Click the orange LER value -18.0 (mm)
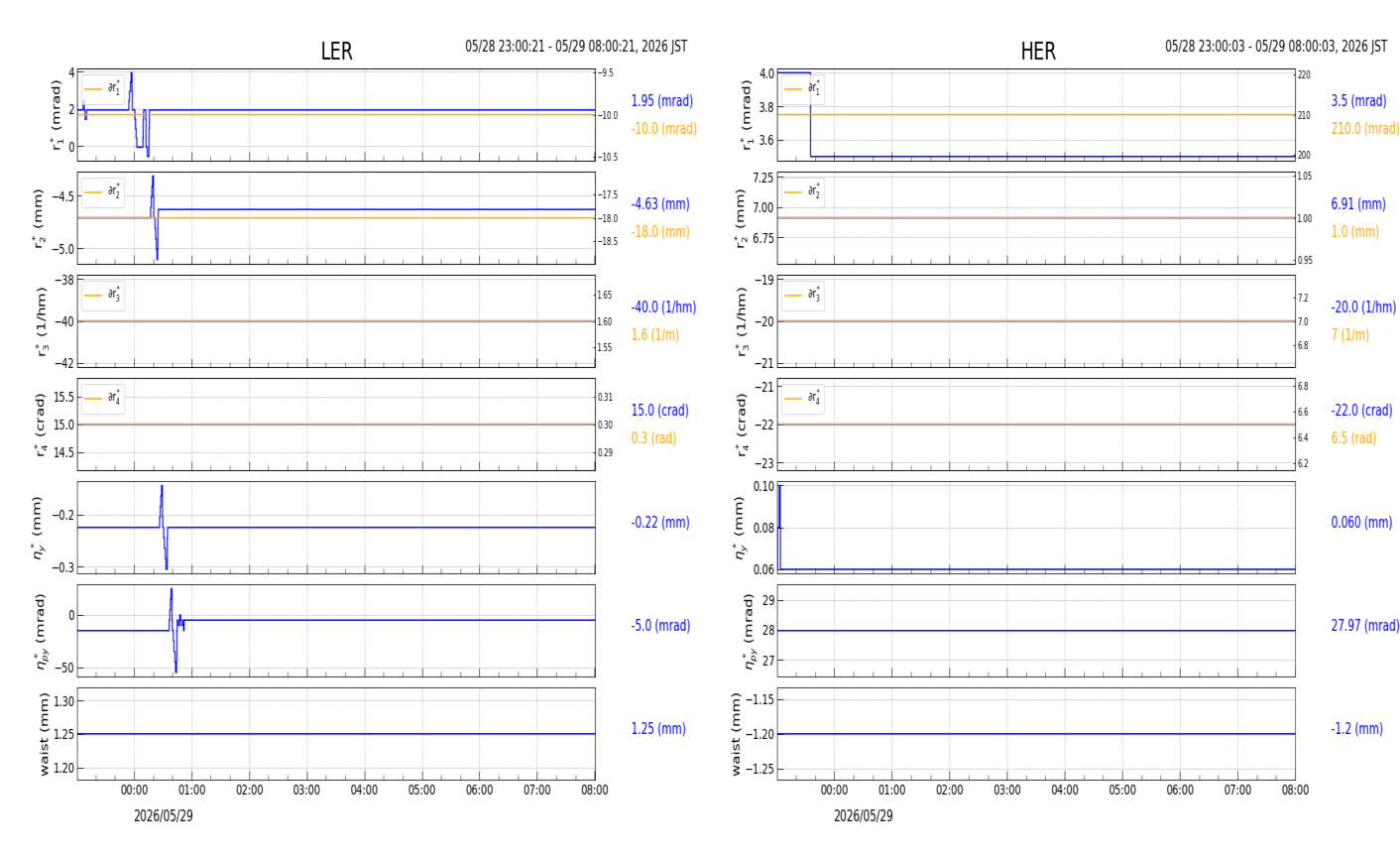Image resolution: width=1400 pixels, height=857 pixels. click(660, 232)
